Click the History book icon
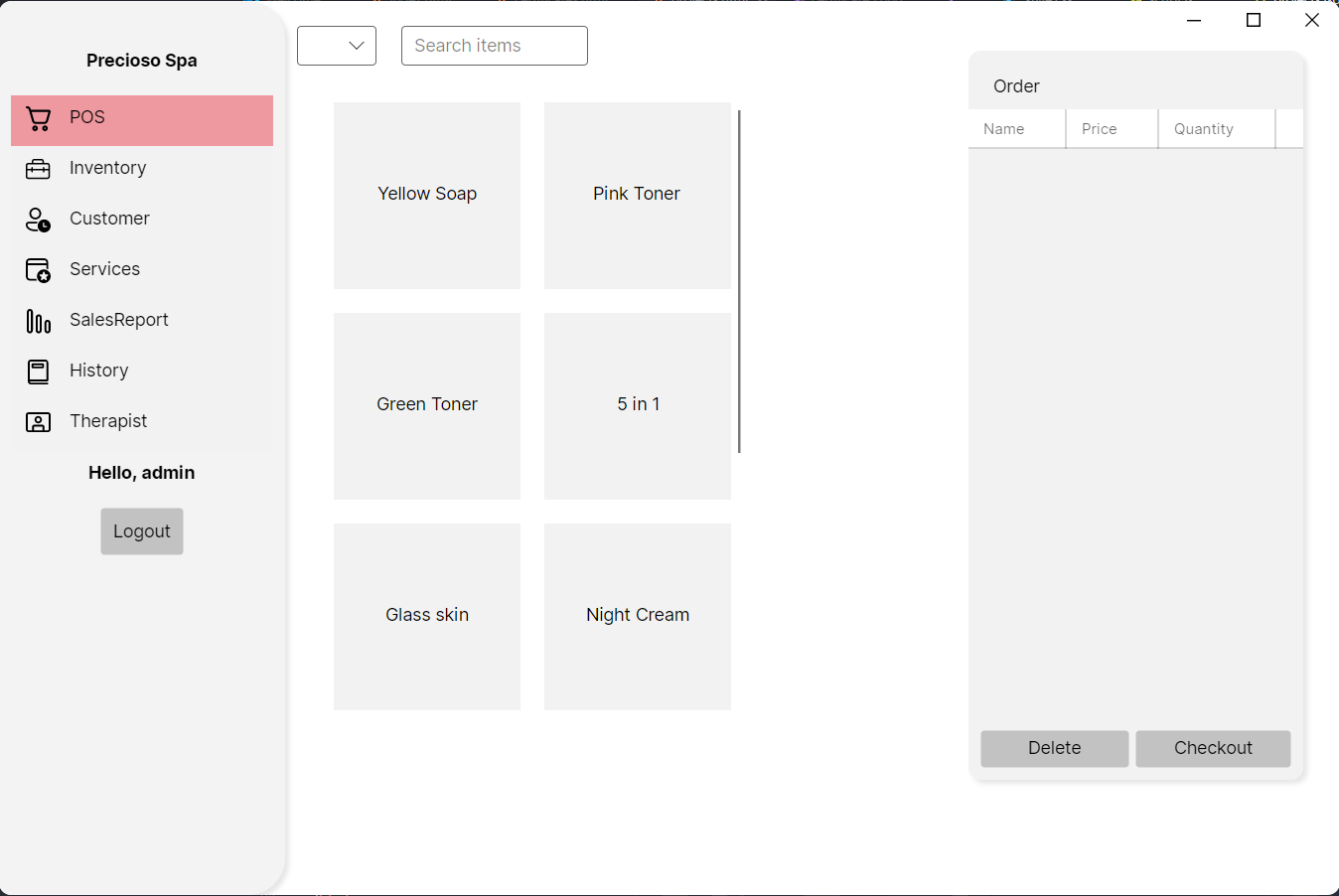 (38, 372)
